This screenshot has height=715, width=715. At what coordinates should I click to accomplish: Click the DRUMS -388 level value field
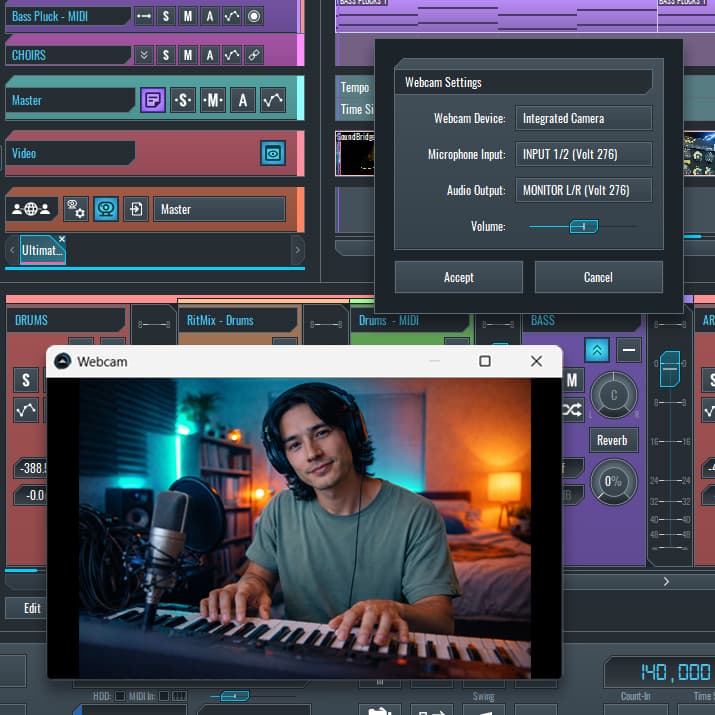coord(31,468)
